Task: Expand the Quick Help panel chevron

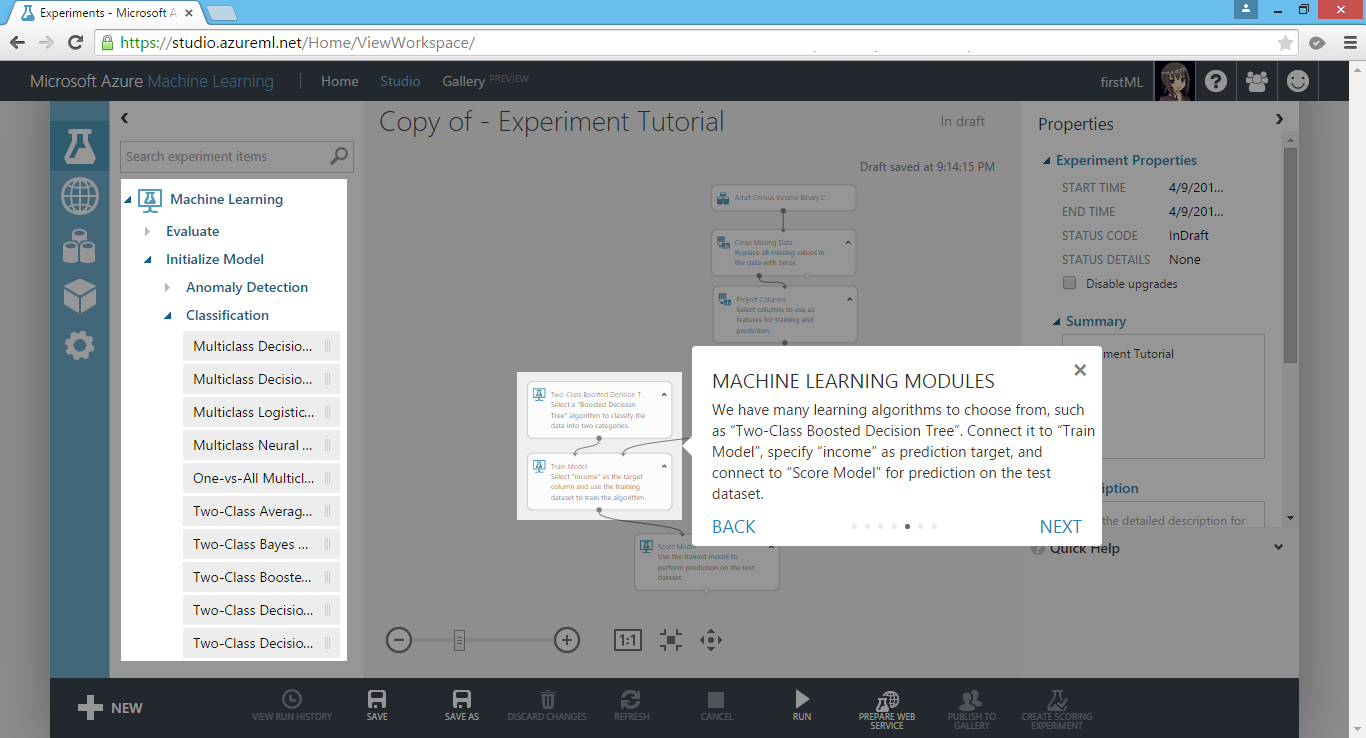Action: pos(1278,547)
